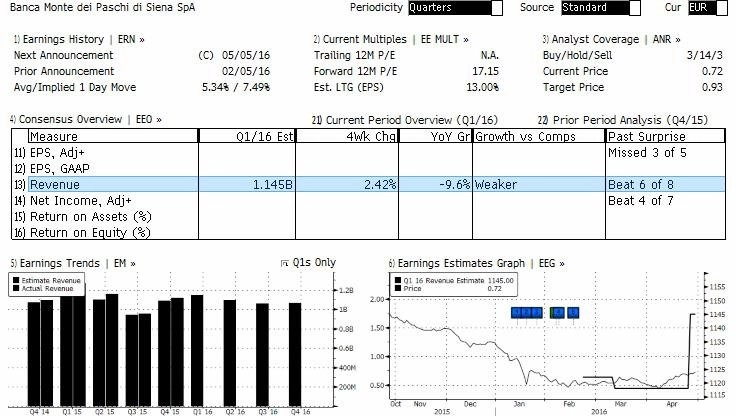Click the 4Wk Chg column header

(347, 136)
